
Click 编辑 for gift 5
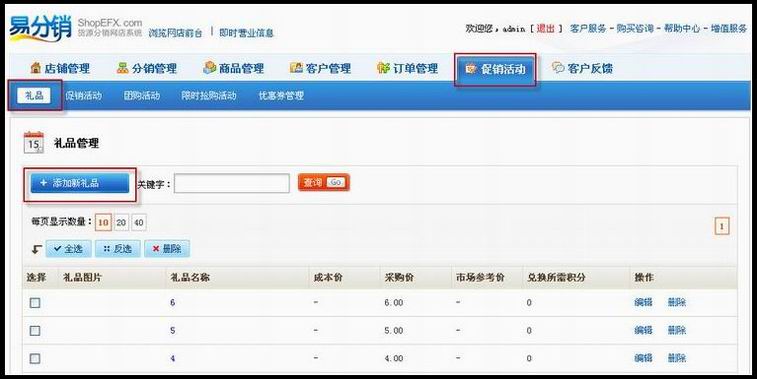click(643, 331)
